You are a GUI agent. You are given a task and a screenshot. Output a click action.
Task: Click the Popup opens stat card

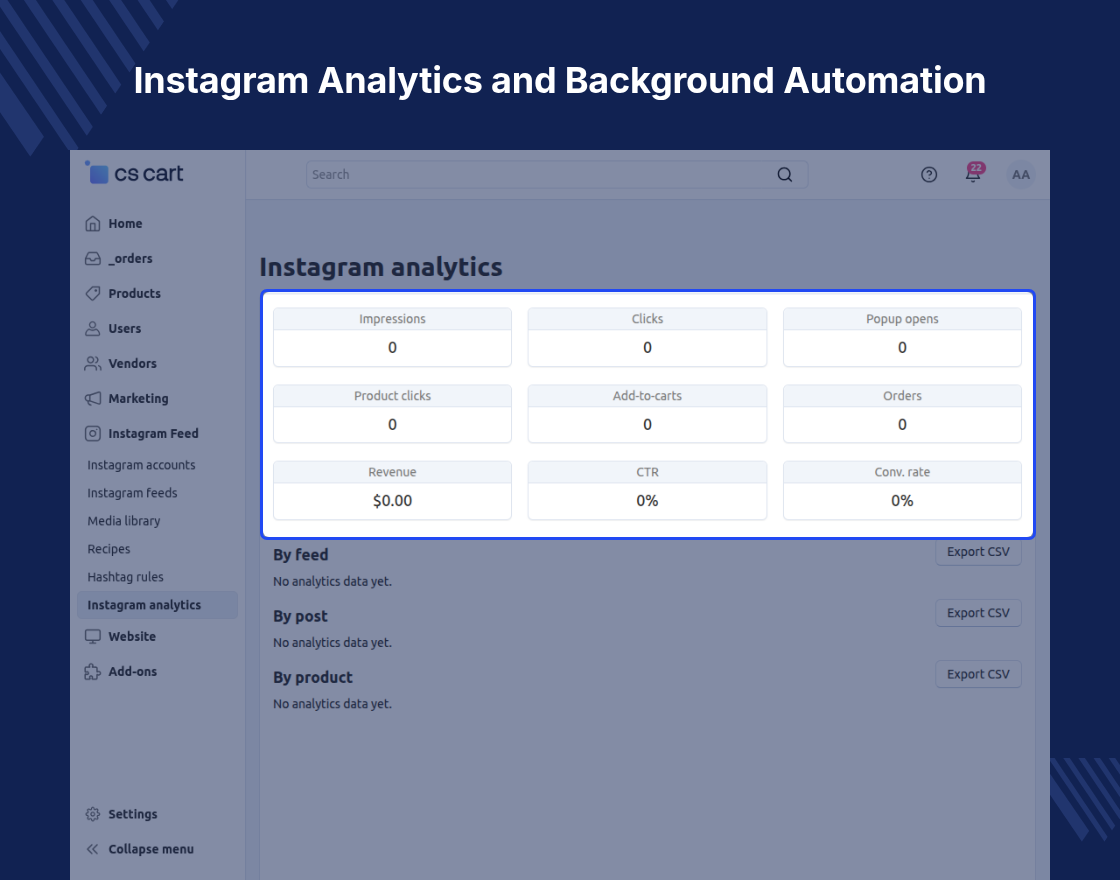click(x=902, y=337)
